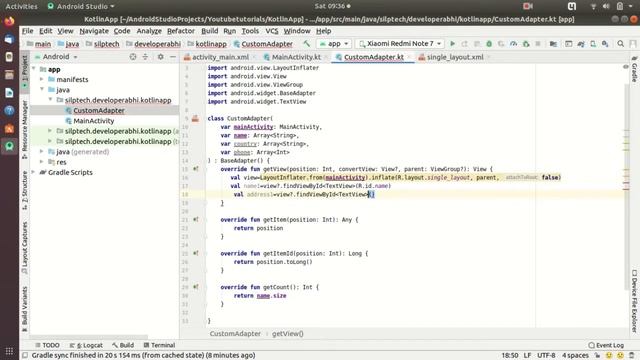Click the LF line separator in status bar
Screen dimensions: 640x360
pos(527,356)
